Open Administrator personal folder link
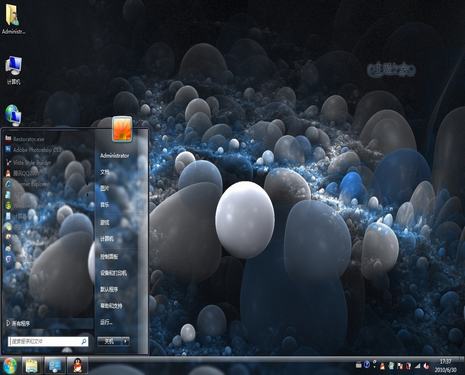Viewport: 465px width, 375px height. pos(115,156)
